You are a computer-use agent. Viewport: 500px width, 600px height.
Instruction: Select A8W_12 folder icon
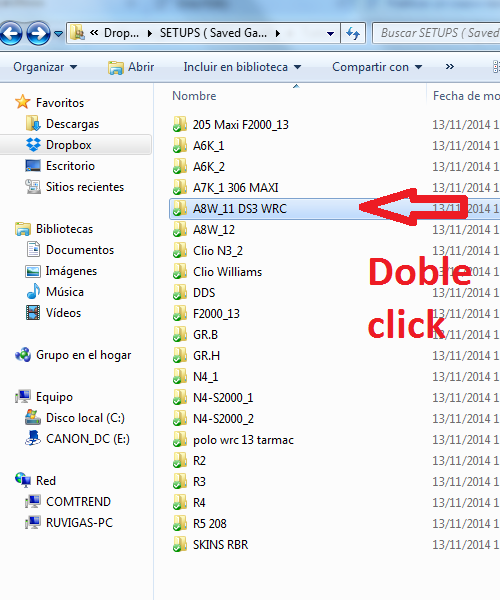[x=179, y=230]
